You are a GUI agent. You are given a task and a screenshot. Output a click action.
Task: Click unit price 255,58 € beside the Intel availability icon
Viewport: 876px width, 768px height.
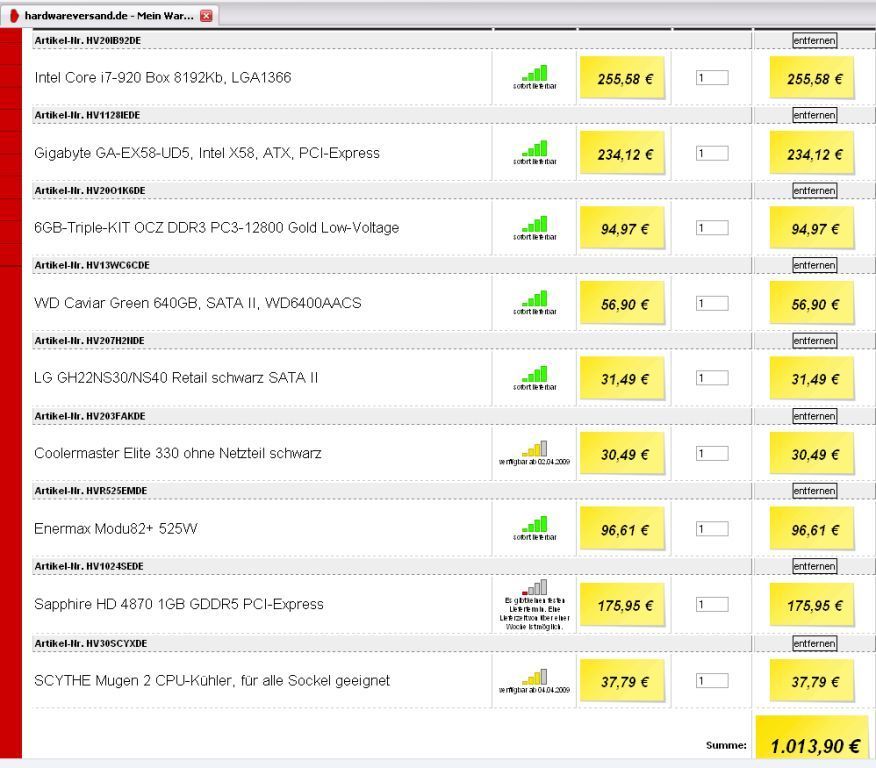point(625,79)
